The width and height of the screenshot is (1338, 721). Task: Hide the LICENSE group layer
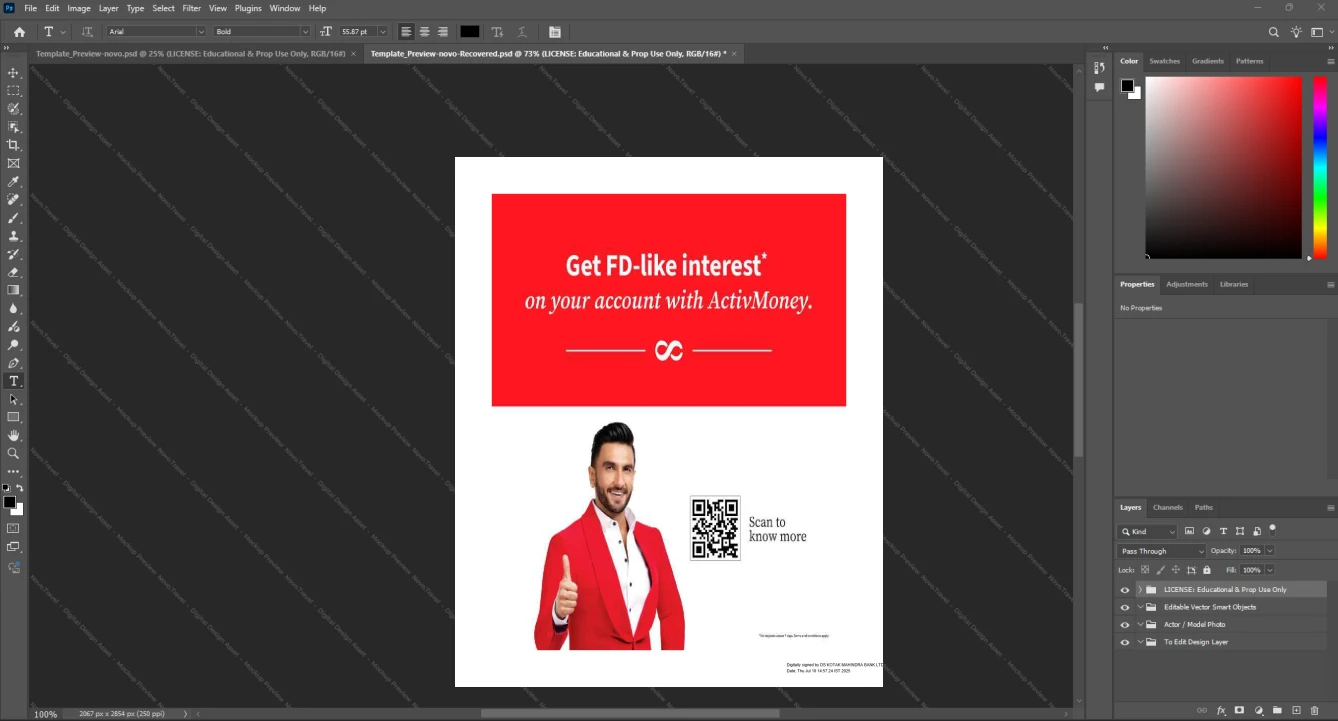1125,590
